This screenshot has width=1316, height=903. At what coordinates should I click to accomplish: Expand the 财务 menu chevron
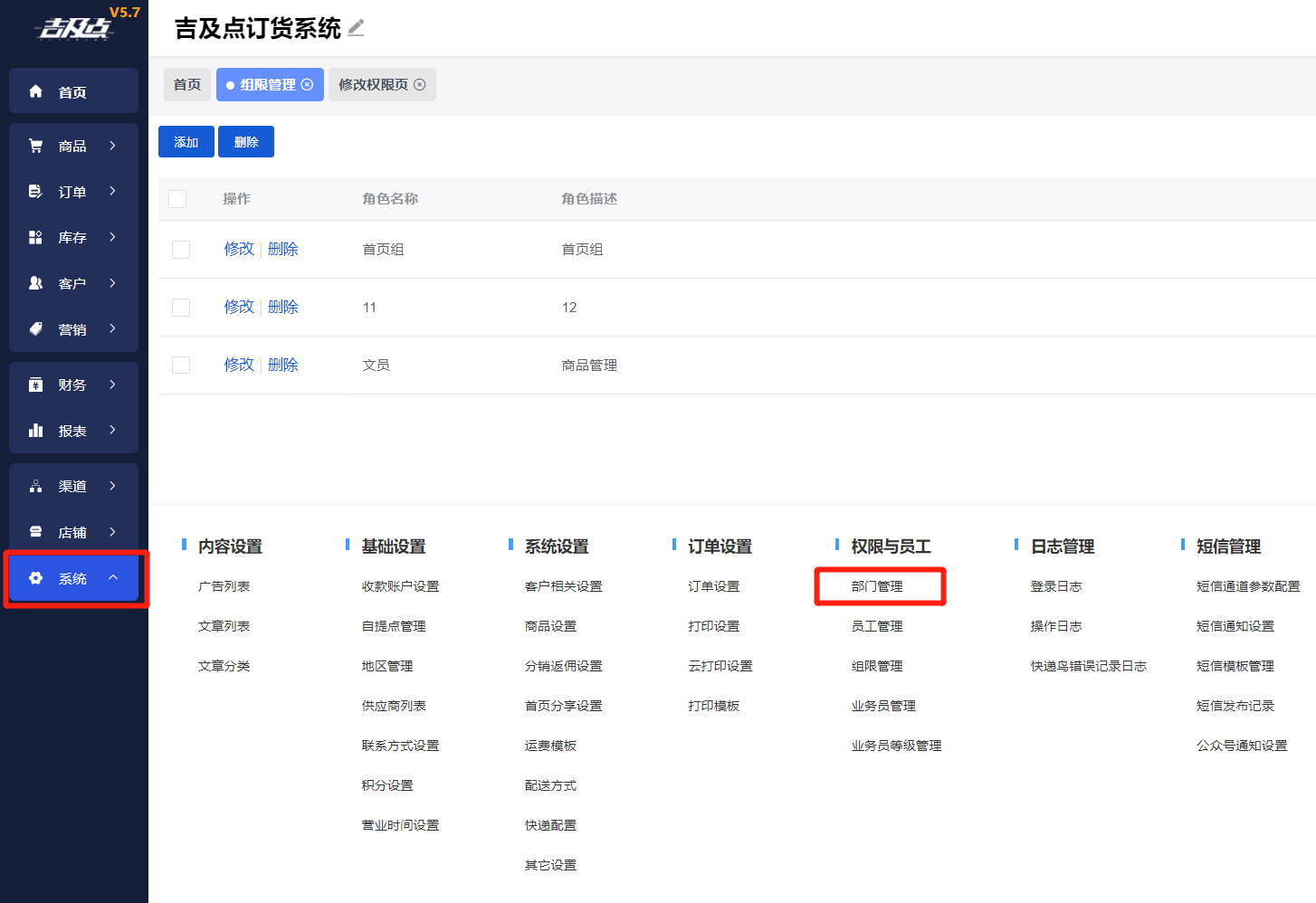pos(113,385)
